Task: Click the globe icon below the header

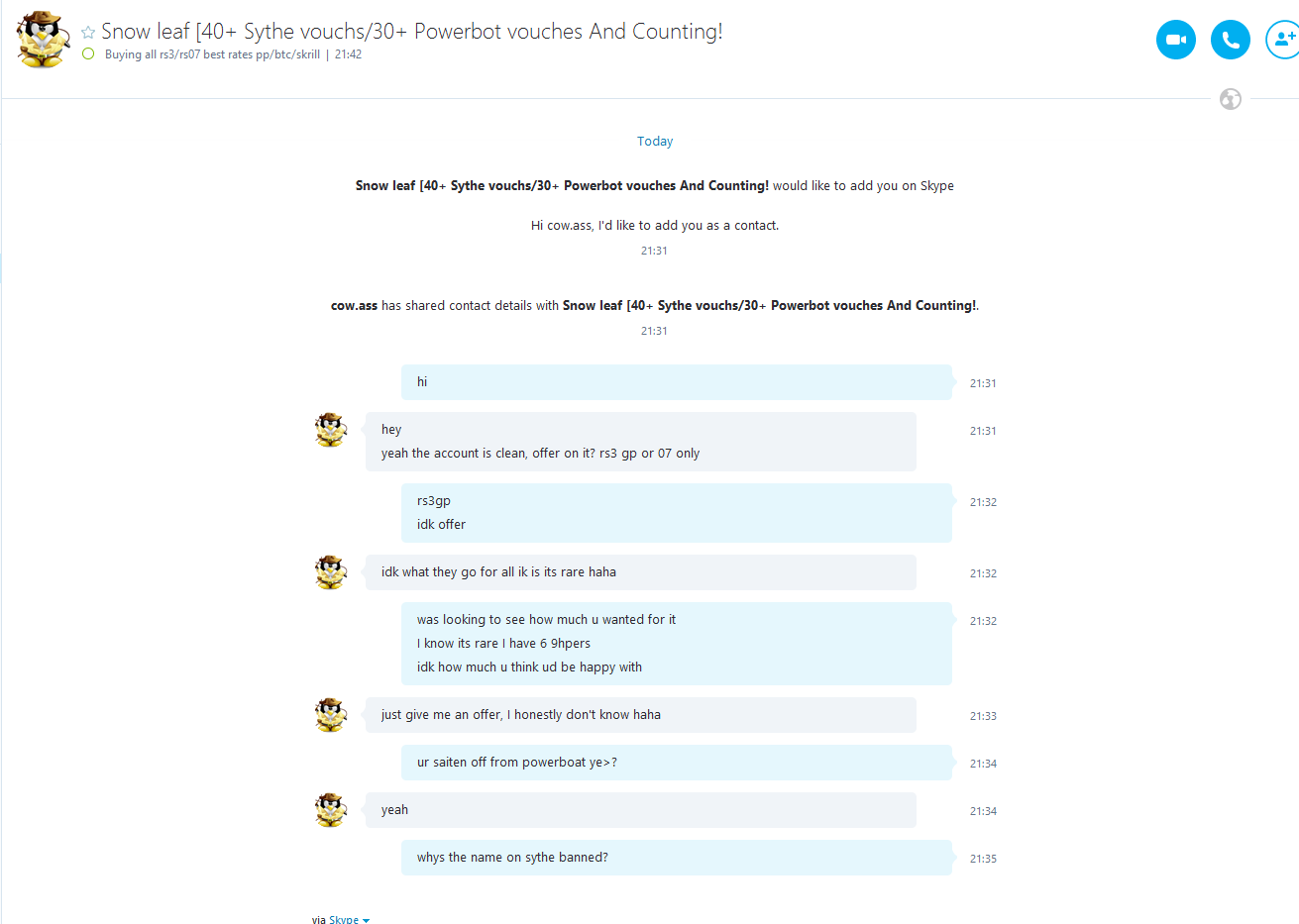Action: [x=1231, y=99]
